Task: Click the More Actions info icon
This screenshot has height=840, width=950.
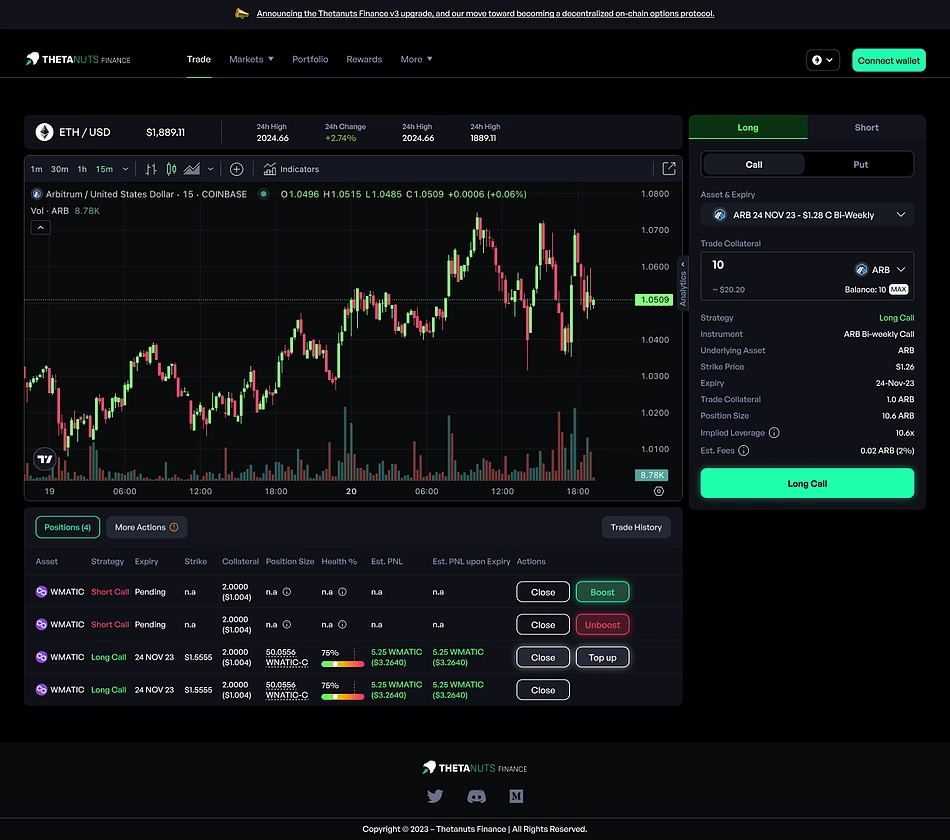Action: [x=174, y=527]
